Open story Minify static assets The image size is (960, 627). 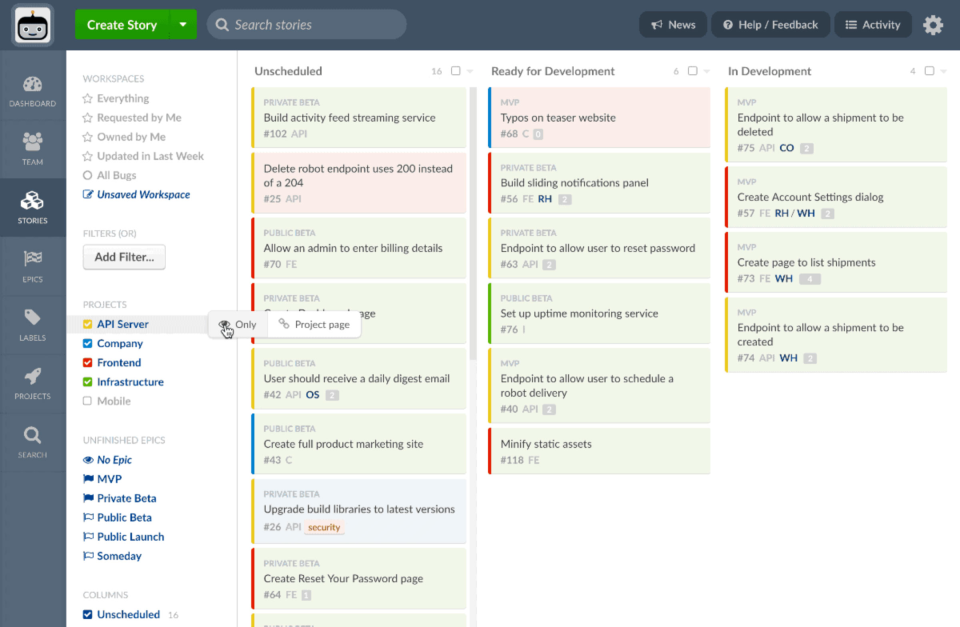tap(599, 451)
